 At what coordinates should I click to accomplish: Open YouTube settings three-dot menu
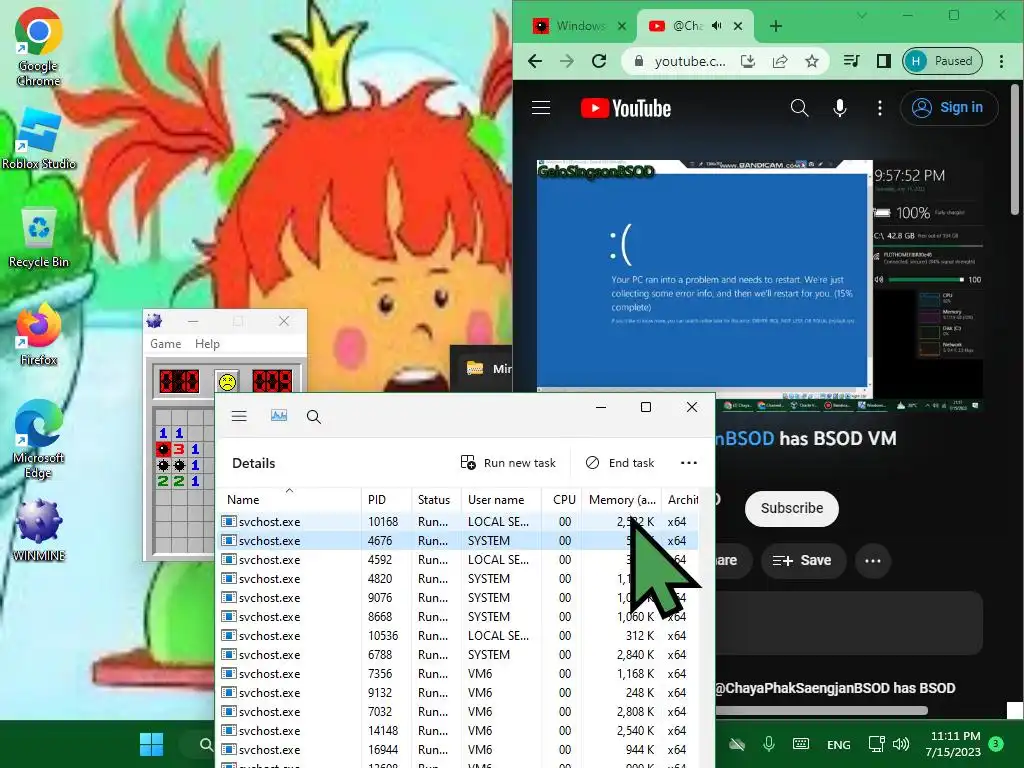tap(880, 108)
